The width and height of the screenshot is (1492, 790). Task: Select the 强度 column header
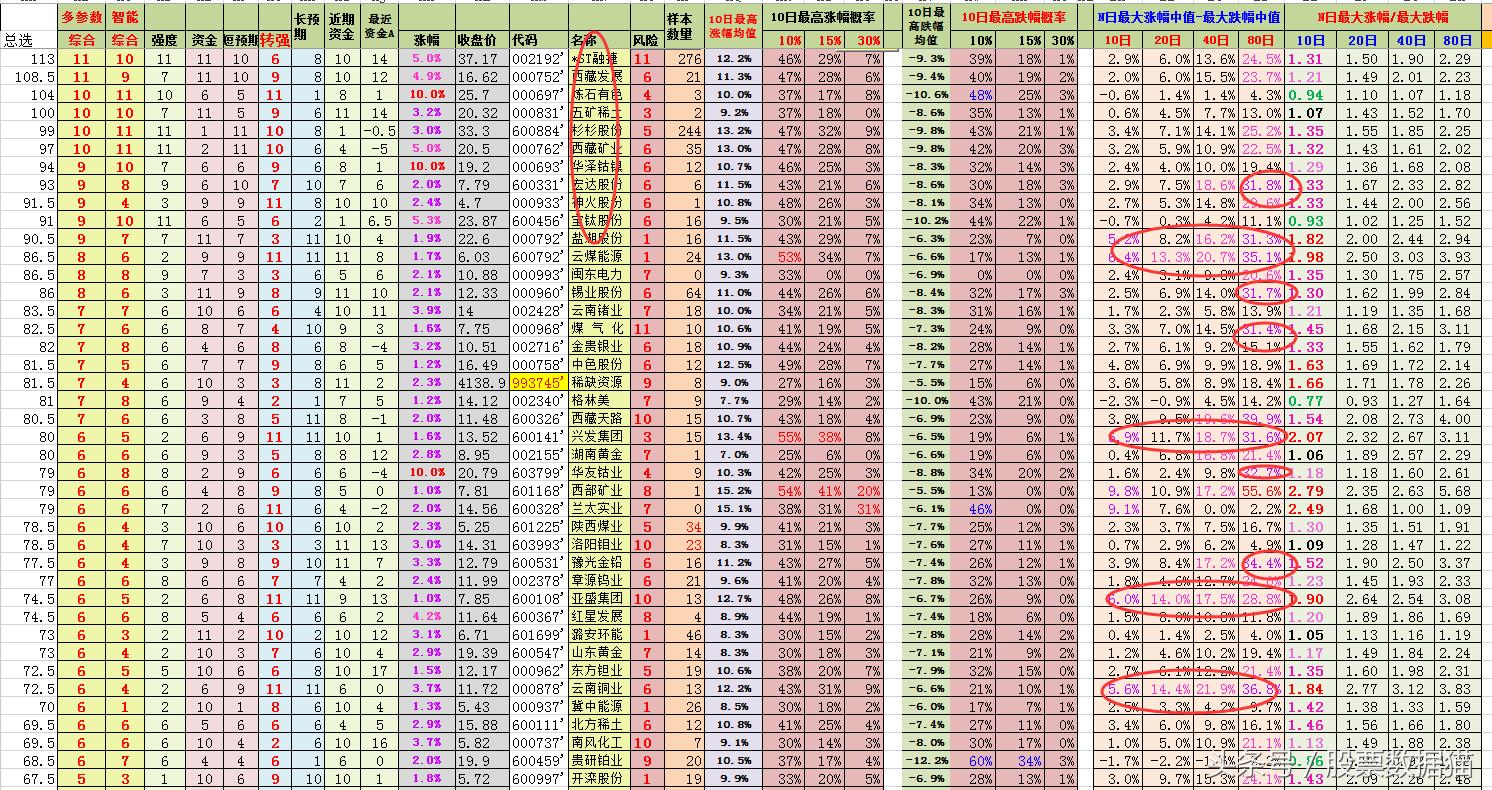[165, 40]
